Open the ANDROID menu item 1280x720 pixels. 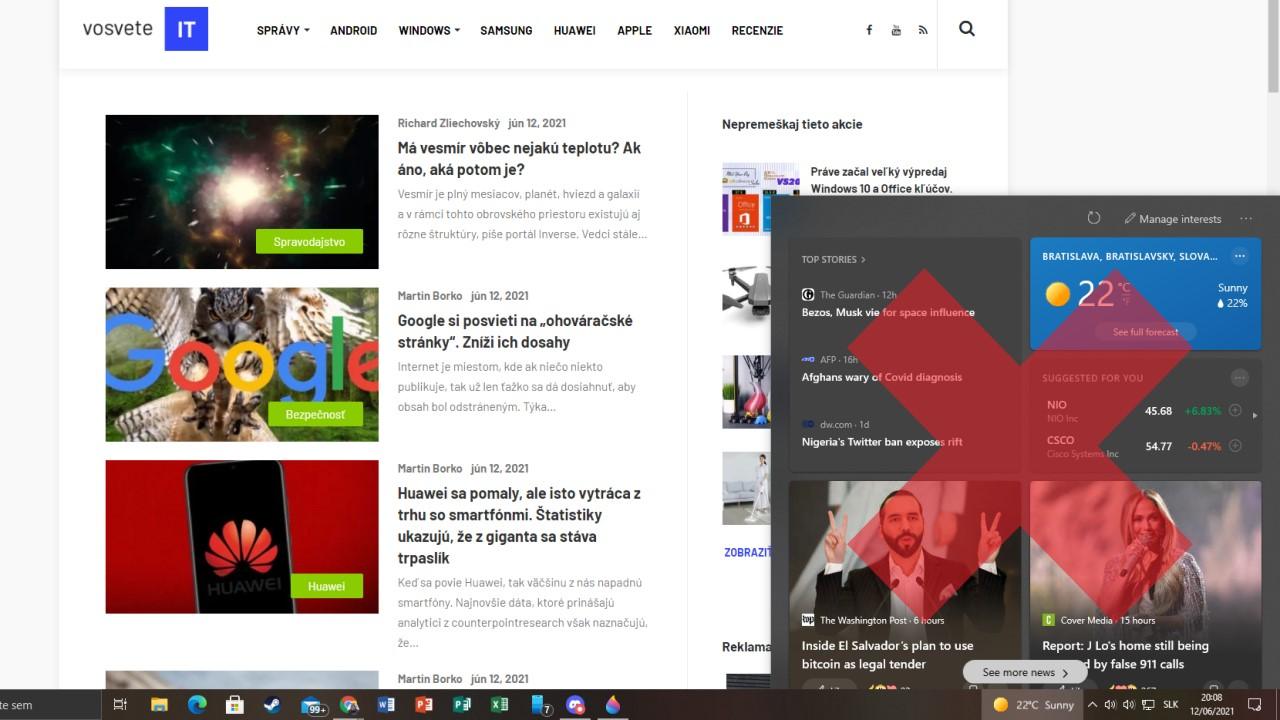tap(353, 30)
